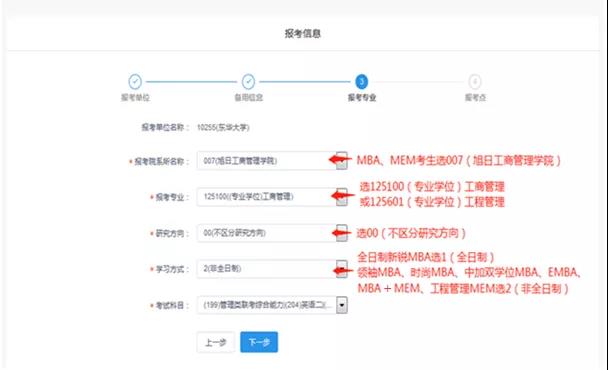
Task: Click the 上一步 button
Action: tap(216, 342)
